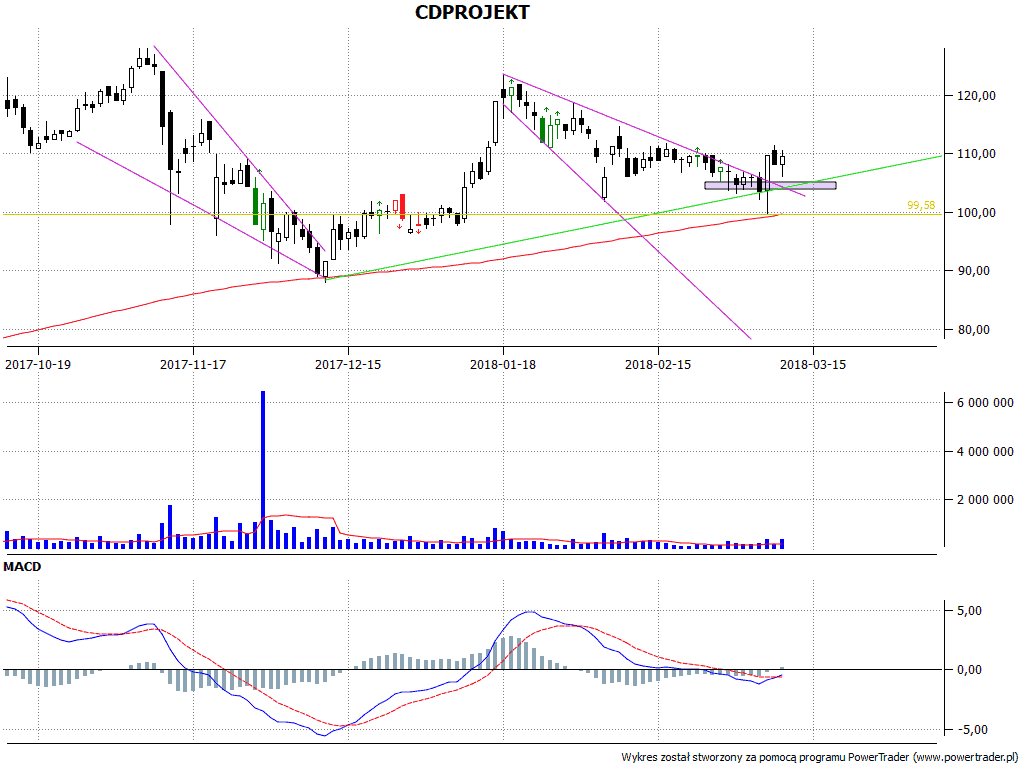Screen dimensions: 1024x768
Task: Click the 80,00 price axis label
Action: 974,329
